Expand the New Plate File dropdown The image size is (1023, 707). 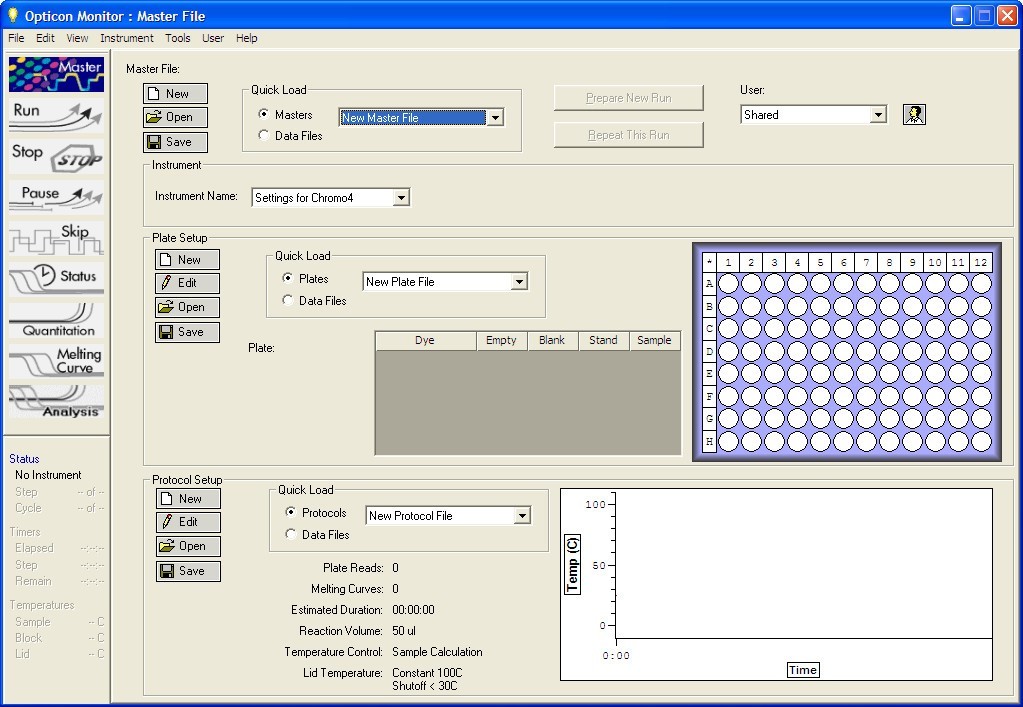519,282
